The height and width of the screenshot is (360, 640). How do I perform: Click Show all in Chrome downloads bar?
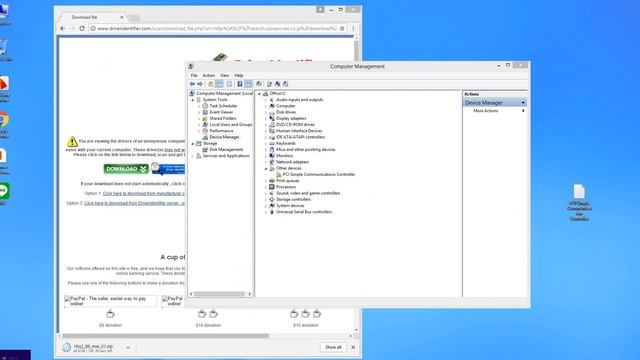pos(333,347)
